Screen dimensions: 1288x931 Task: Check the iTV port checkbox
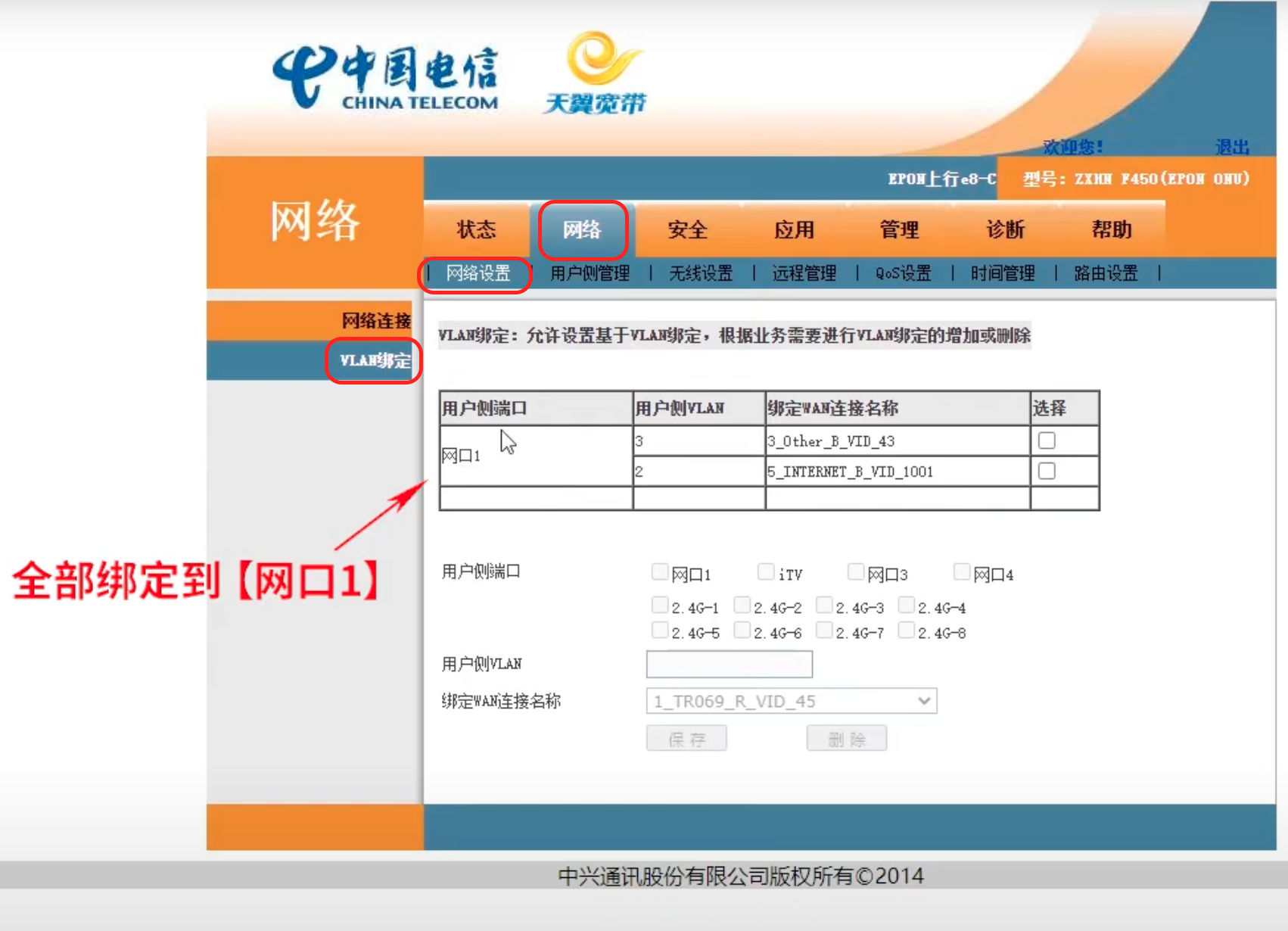pos(766,571)
